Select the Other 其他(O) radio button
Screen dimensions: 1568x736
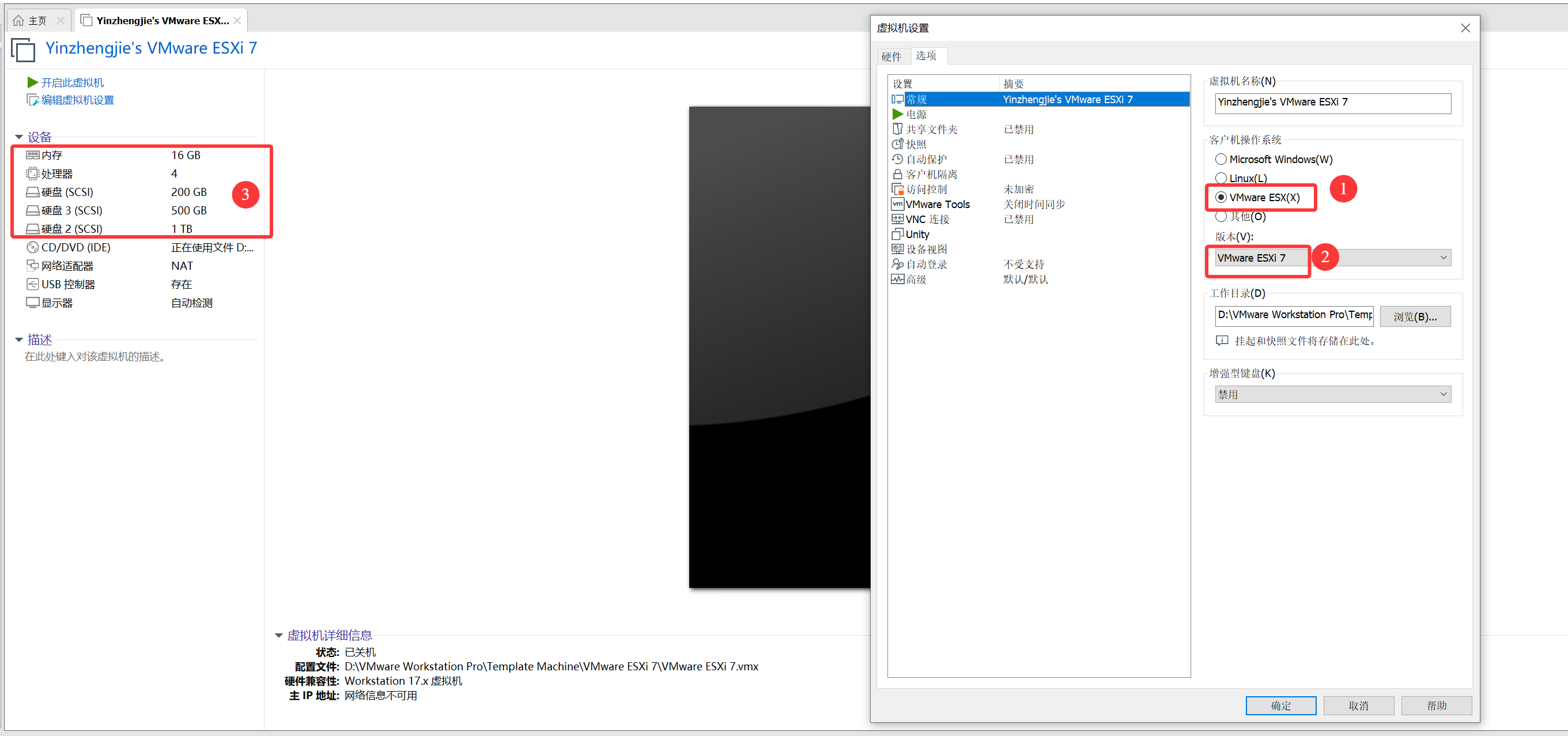[1221, 217]
